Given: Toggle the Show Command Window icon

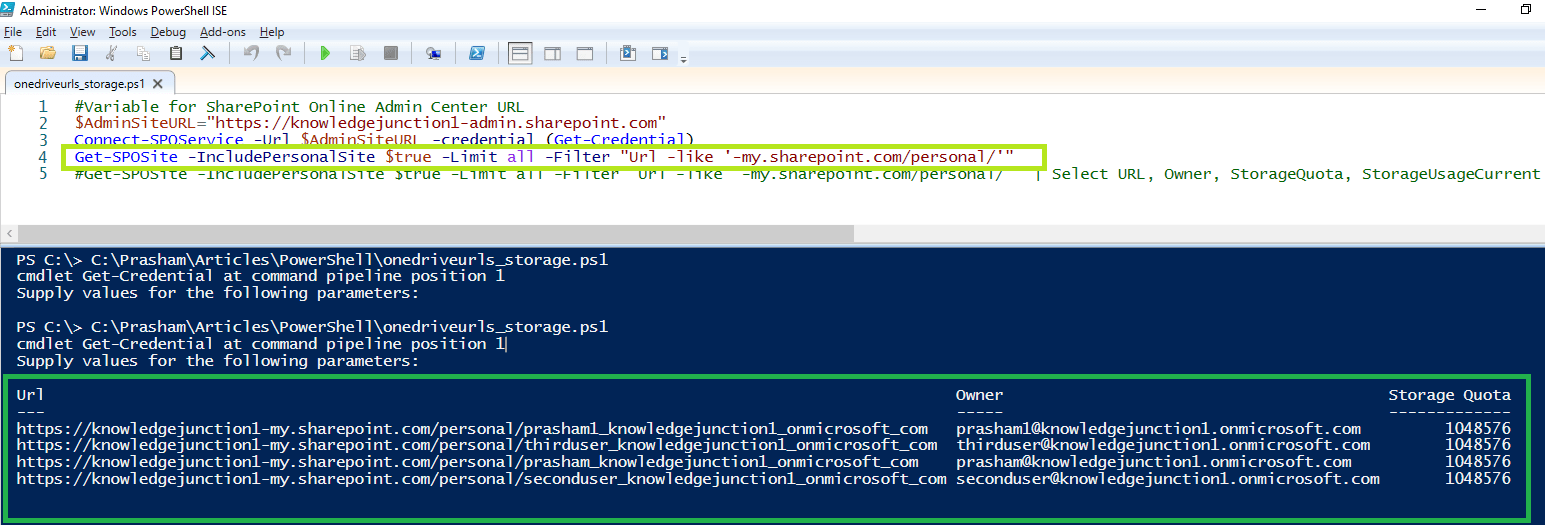Looking at the screenshot, I should [628, 53].
